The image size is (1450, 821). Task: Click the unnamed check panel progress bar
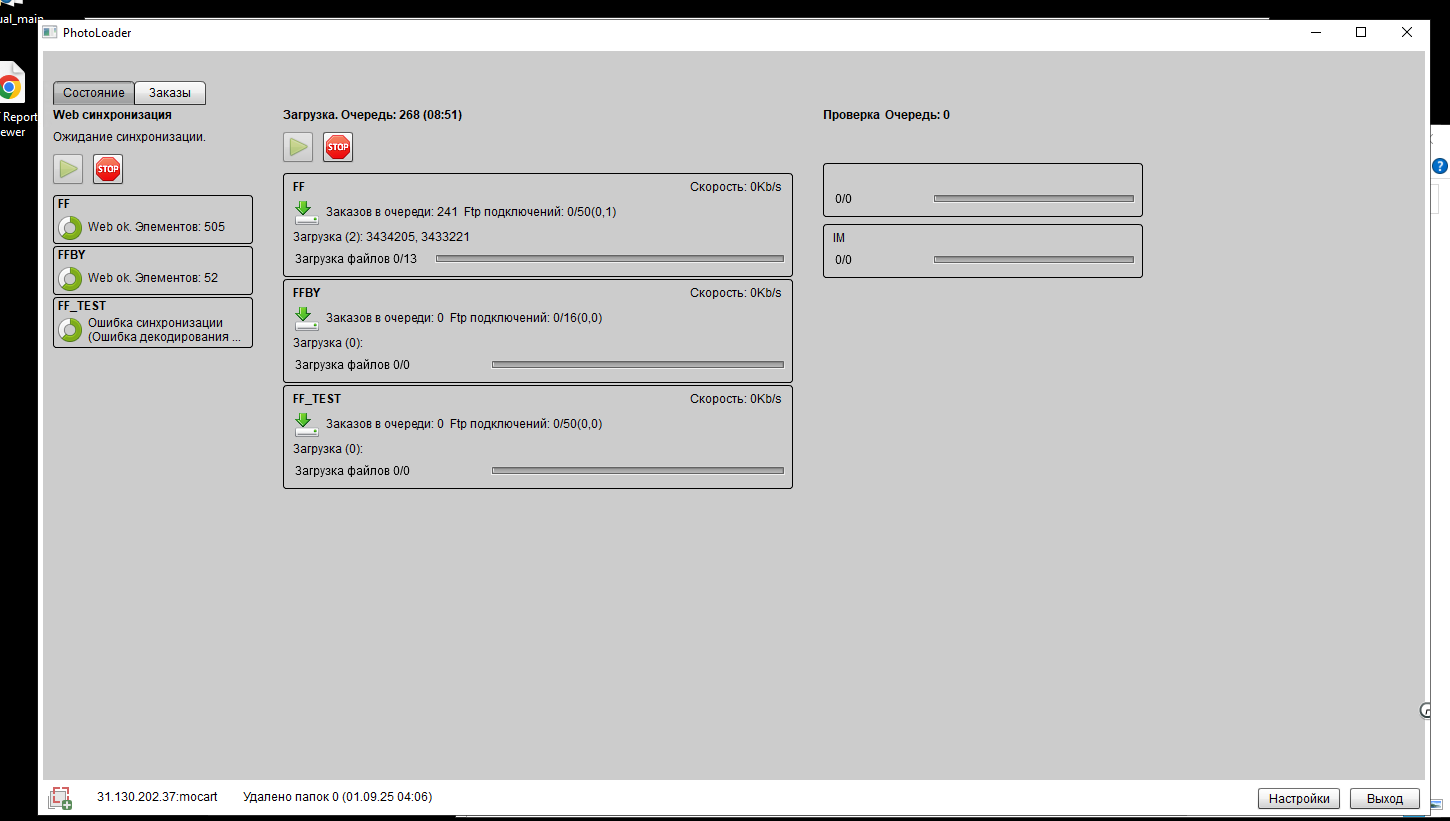[1034, 199]
